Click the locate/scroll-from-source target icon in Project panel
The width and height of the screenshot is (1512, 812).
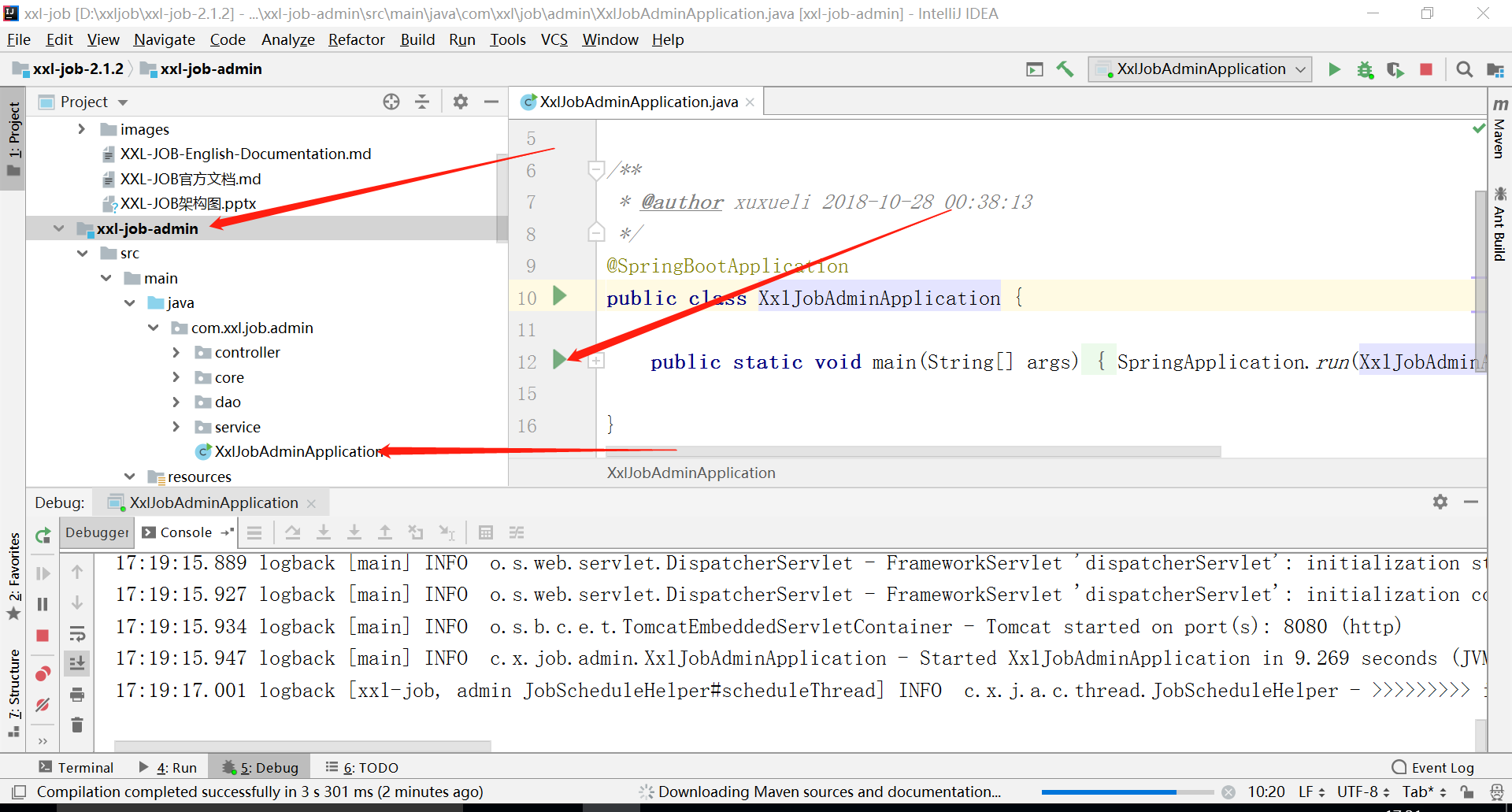coord(391,102)
